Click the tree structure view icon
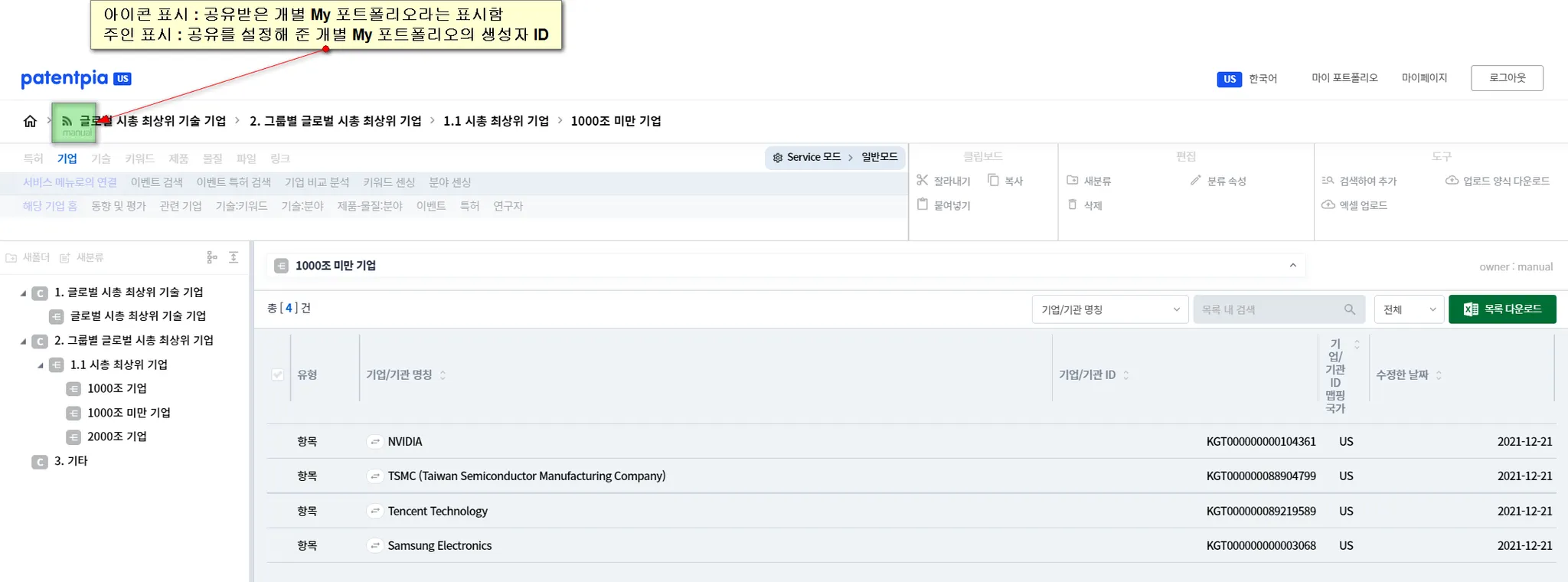Viewport: 1568px width, 582px height. 212,257
